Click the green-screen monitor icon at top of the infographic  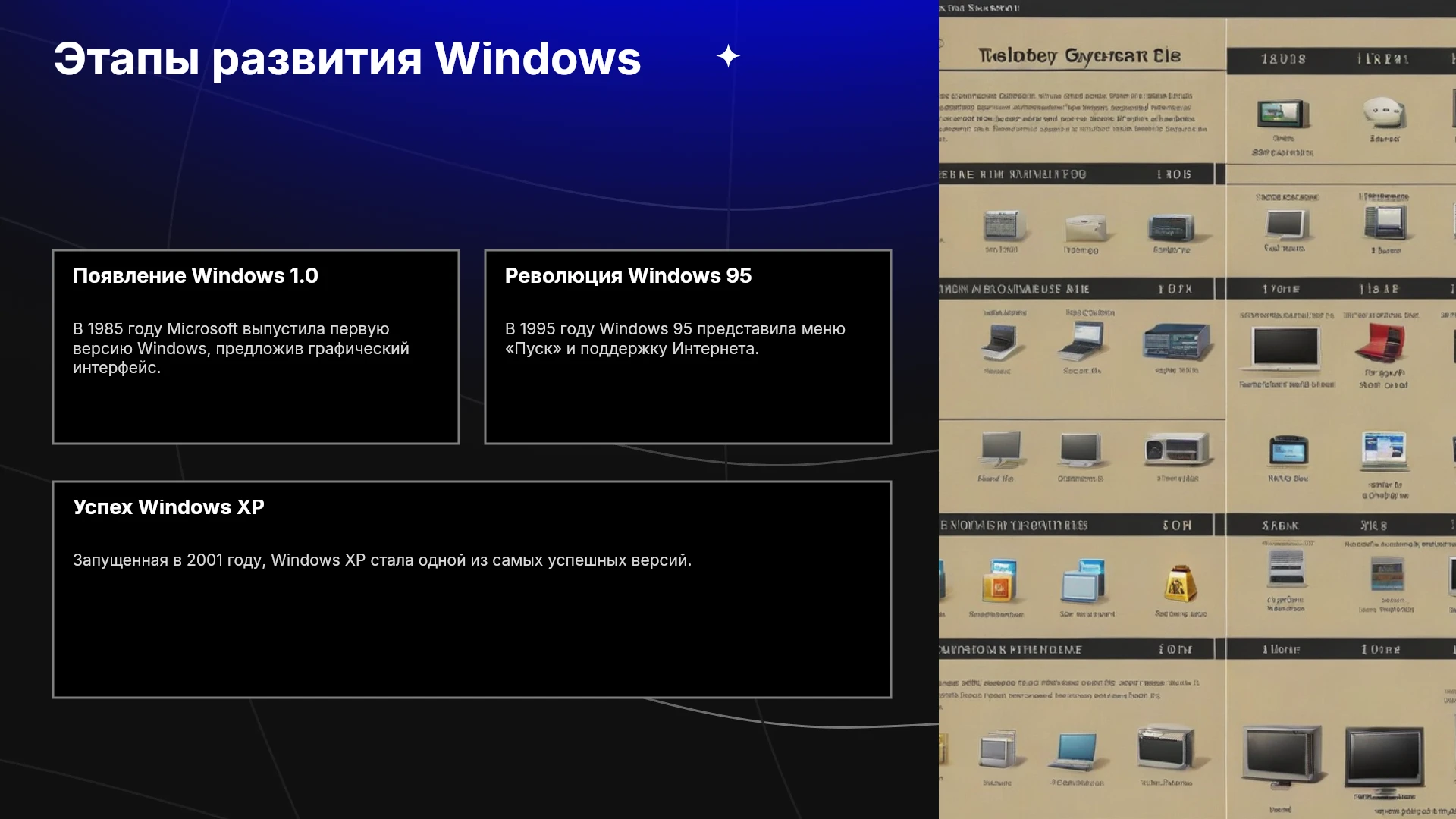click(1283, 114)
